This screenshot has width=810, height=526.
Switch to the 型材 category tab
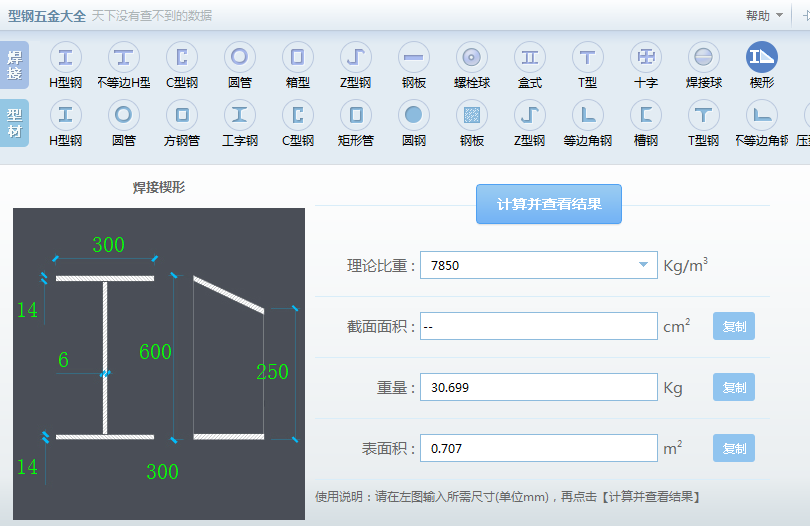click(x=14, y=123)
